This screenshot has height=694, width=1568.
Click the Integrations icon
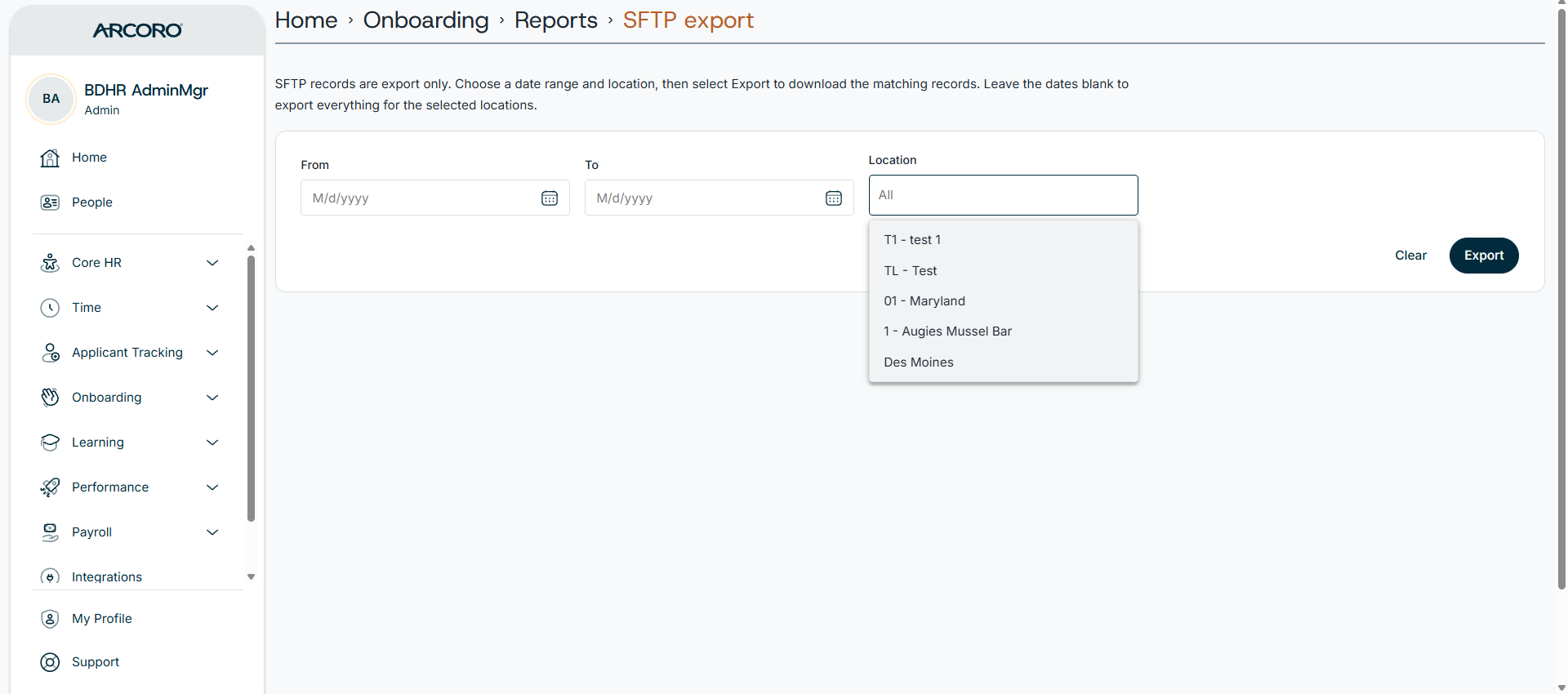[50, 577]
